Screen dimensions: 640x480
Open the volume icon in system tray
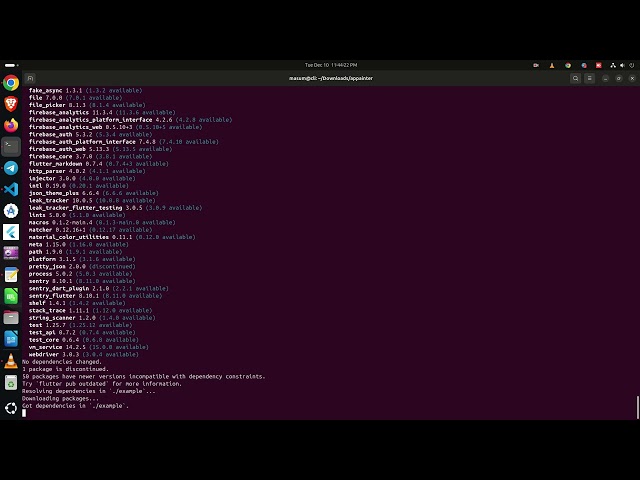tap(622, 65)
